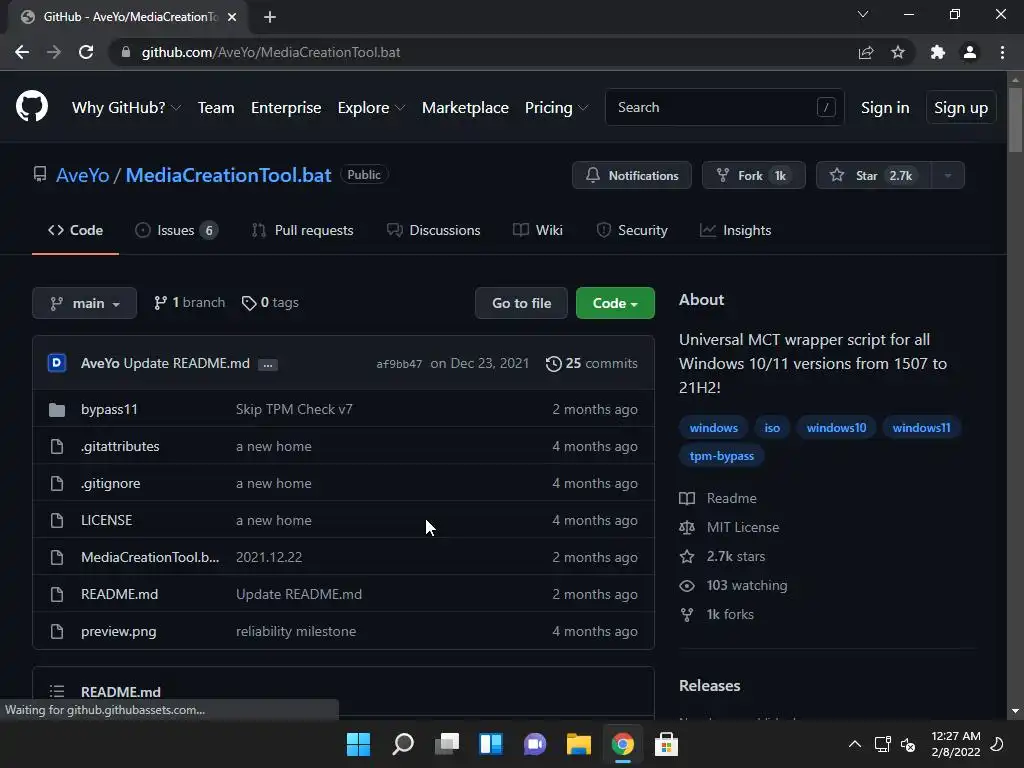
Task: Click the Sign up button
Action: (x=961, y=108)
